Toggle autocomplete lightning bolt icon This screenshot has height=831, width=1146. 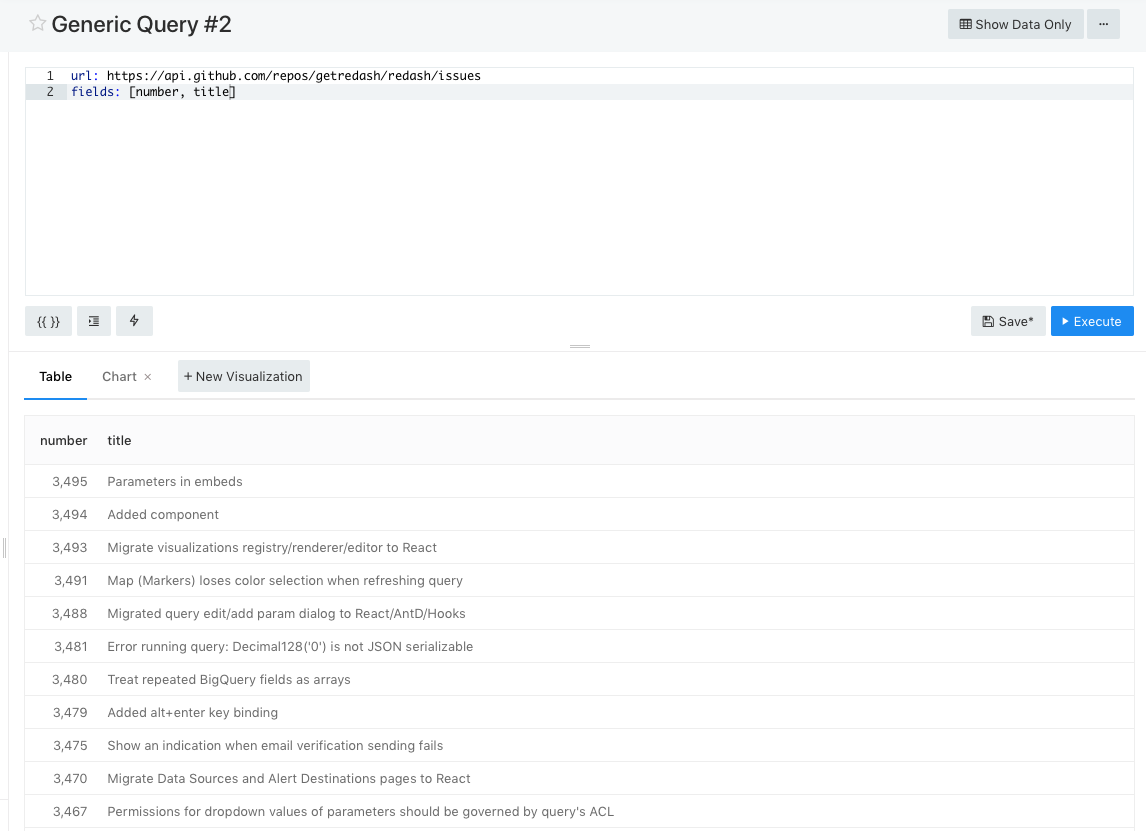coord(134,321)
